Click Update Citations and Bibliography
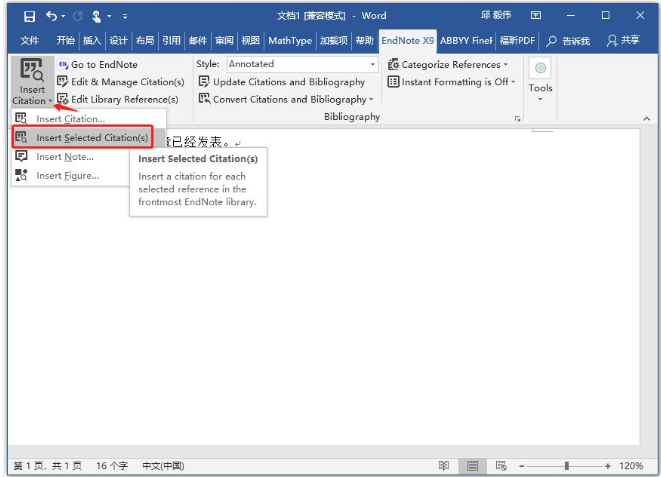Screen dimensions: 661x477 282,82
